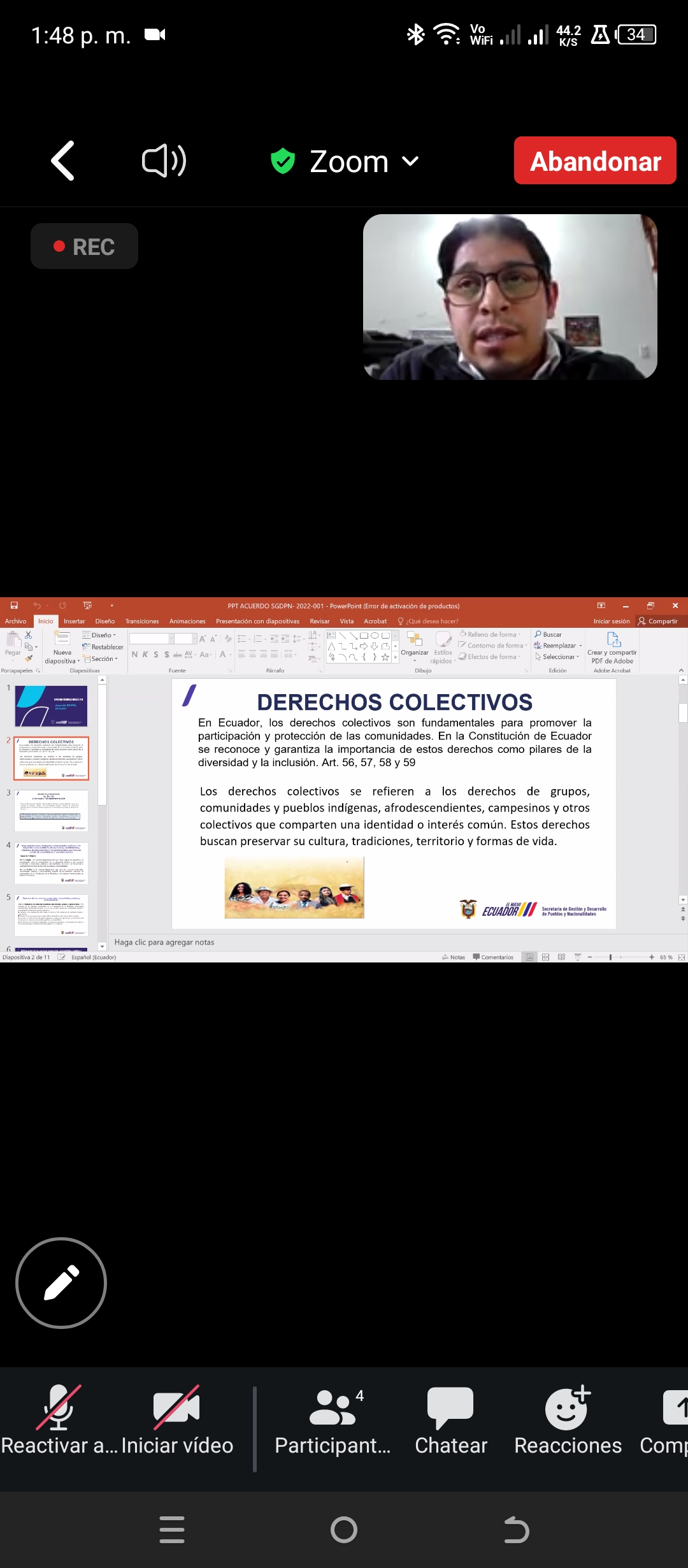Tap the speaker audio output icon
Screen dimensions: 688x1568
tap(164, 161)
